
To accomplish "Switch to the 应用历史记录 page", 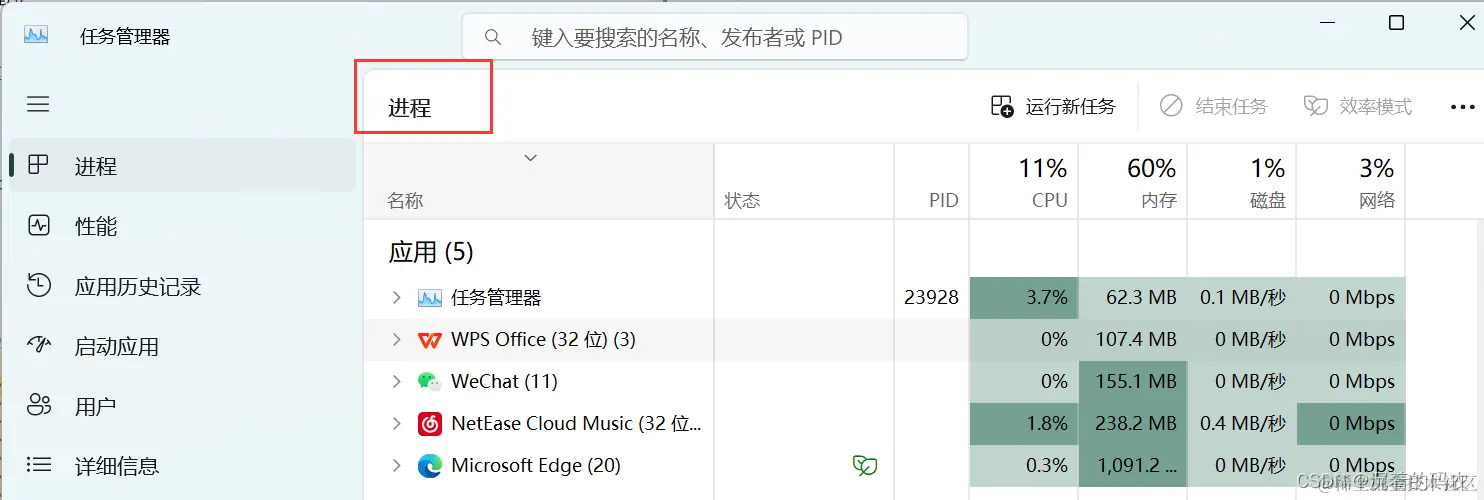I will pyautogui.click(x=182, y=287).
